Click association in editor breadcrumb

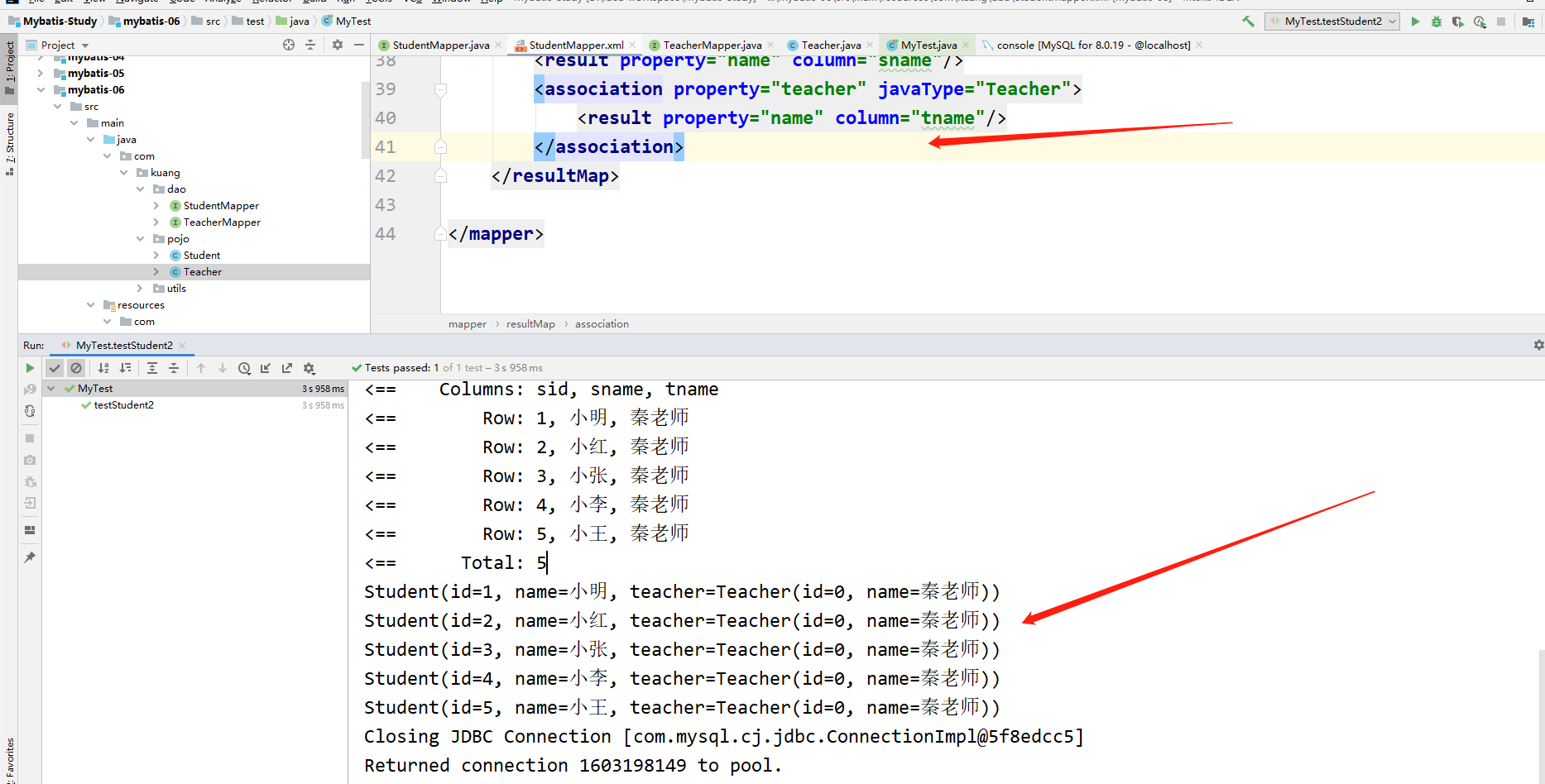tap(602, 324)
